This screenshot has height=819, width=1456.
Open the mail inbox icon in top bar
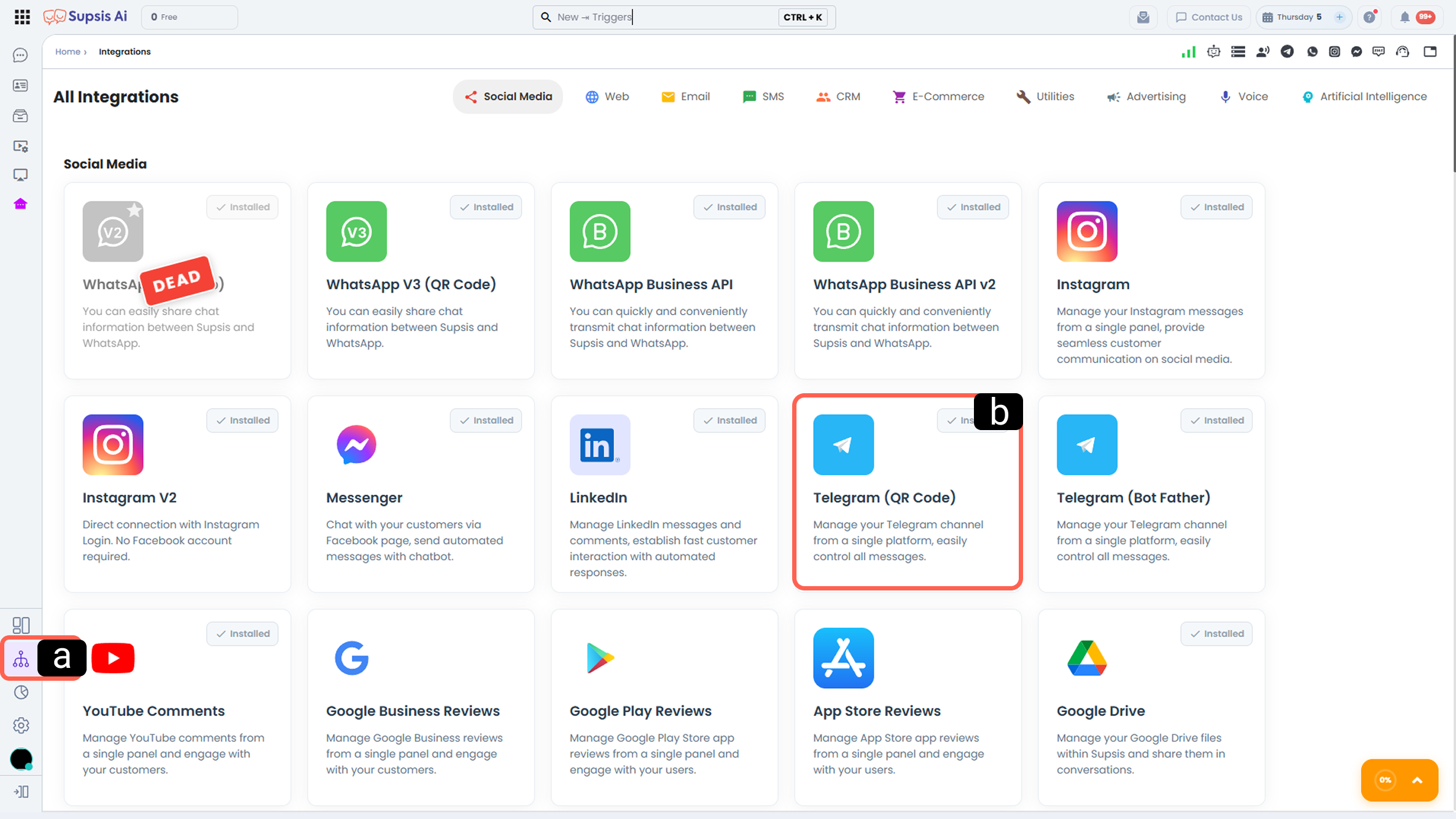(x=1143, y=17)
